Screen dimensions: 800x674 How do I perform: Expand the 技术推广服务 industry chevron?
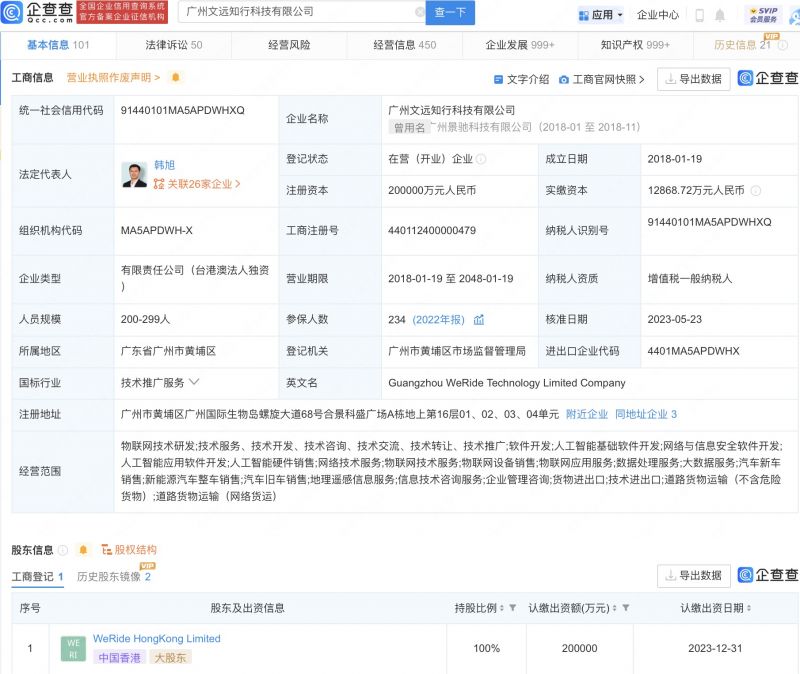point(194,382)
